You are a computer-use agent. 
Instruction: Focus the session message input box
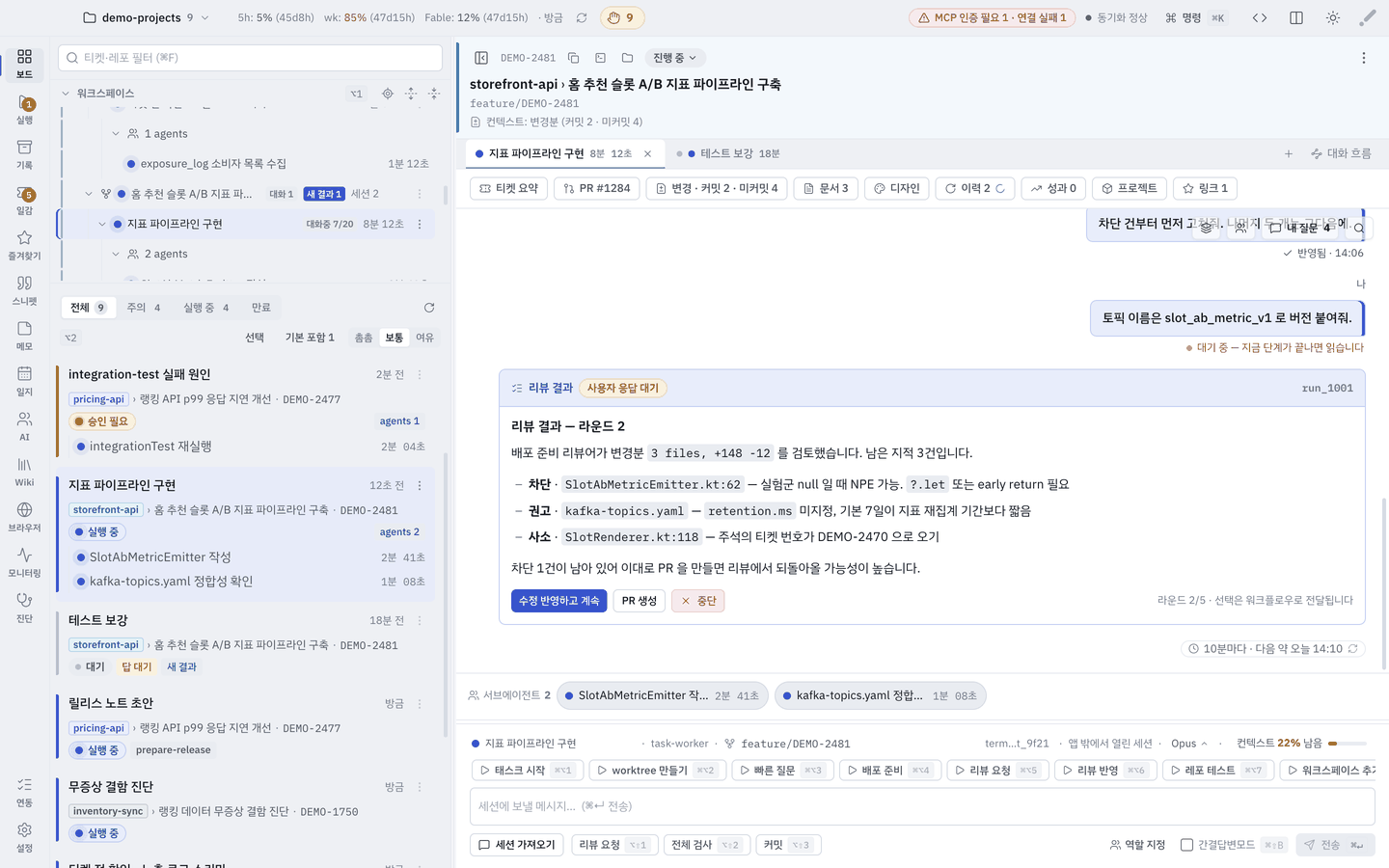[x=922, y=806]
